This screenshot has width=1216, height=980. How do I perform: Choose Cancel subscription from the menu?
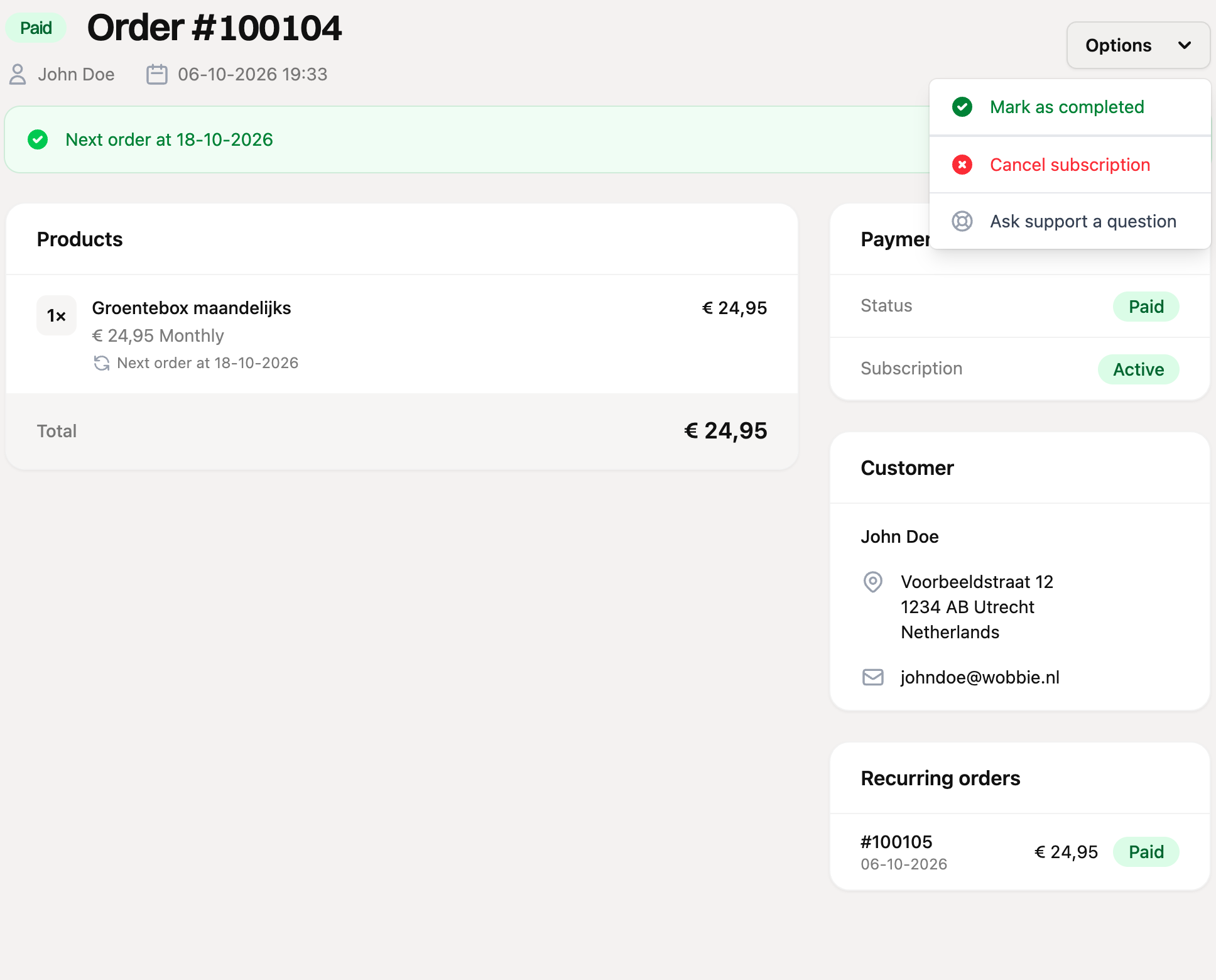[x=1070, y=165]
